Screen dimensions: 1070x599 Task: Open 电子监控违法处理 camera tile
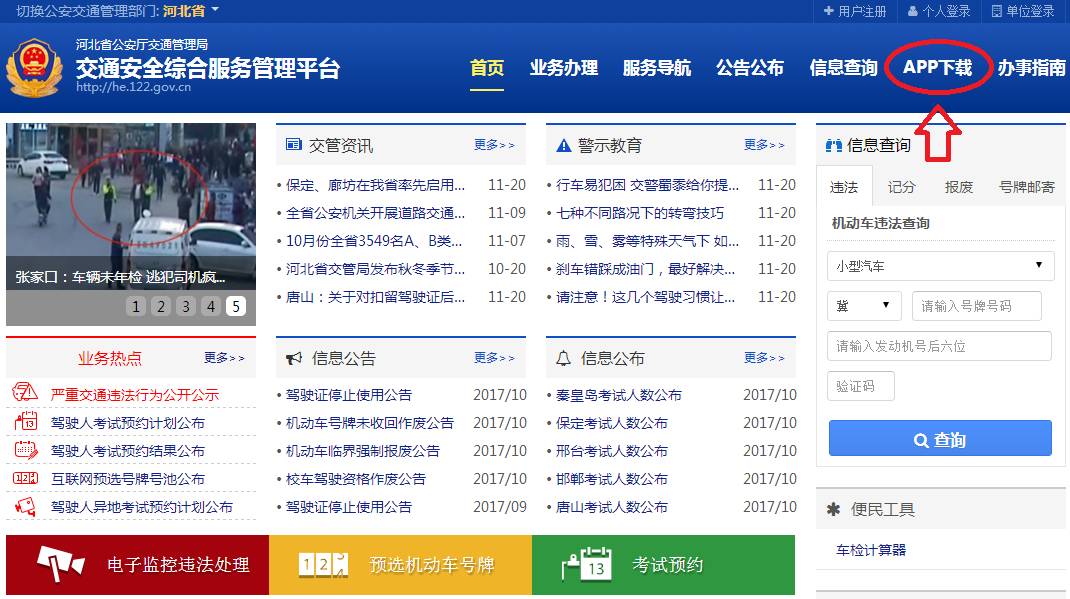tap(137, 565)
